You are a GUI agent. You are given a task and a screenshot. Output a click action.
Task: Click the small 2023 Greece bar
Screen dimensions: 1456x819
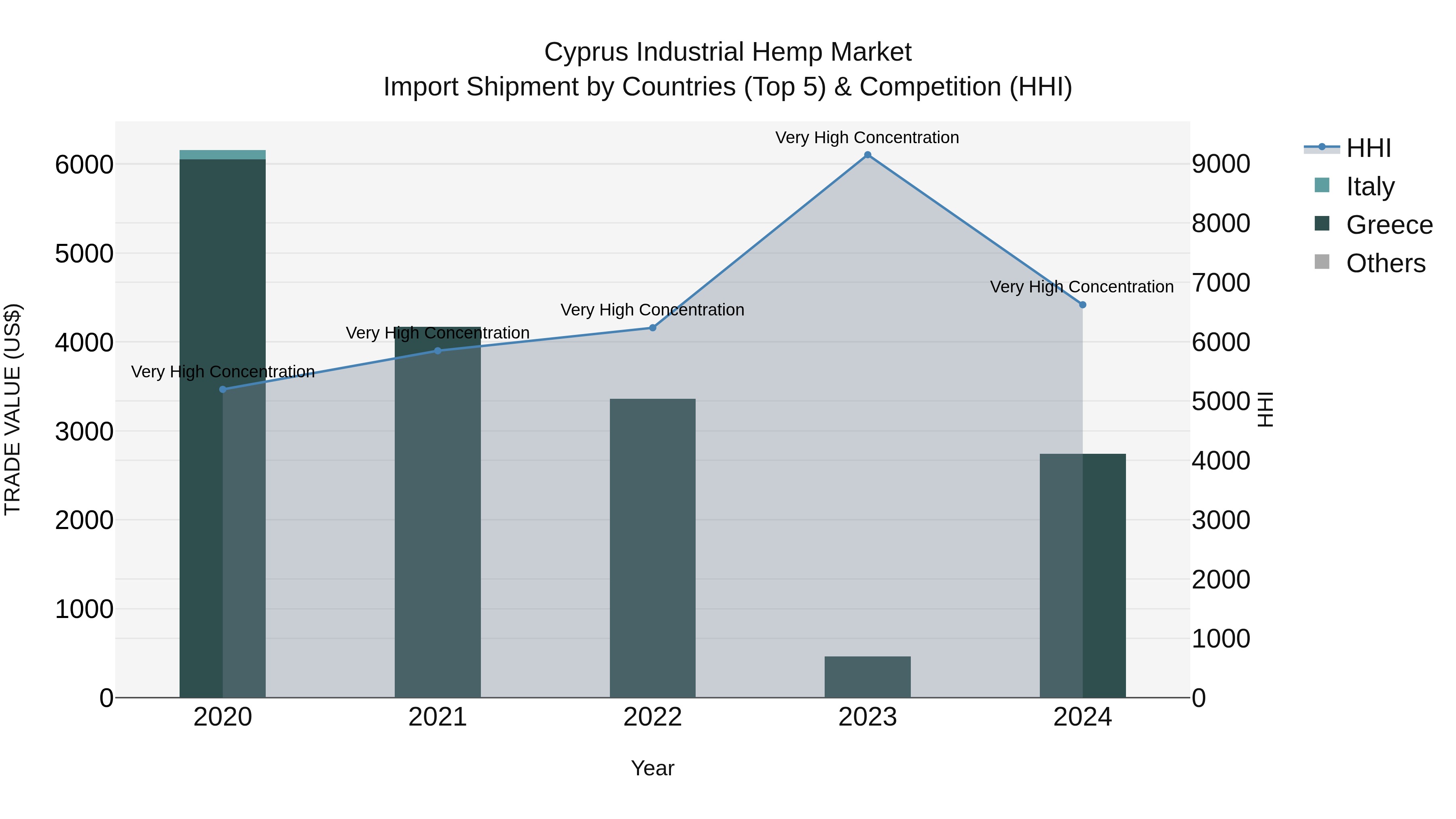(868, 677)
